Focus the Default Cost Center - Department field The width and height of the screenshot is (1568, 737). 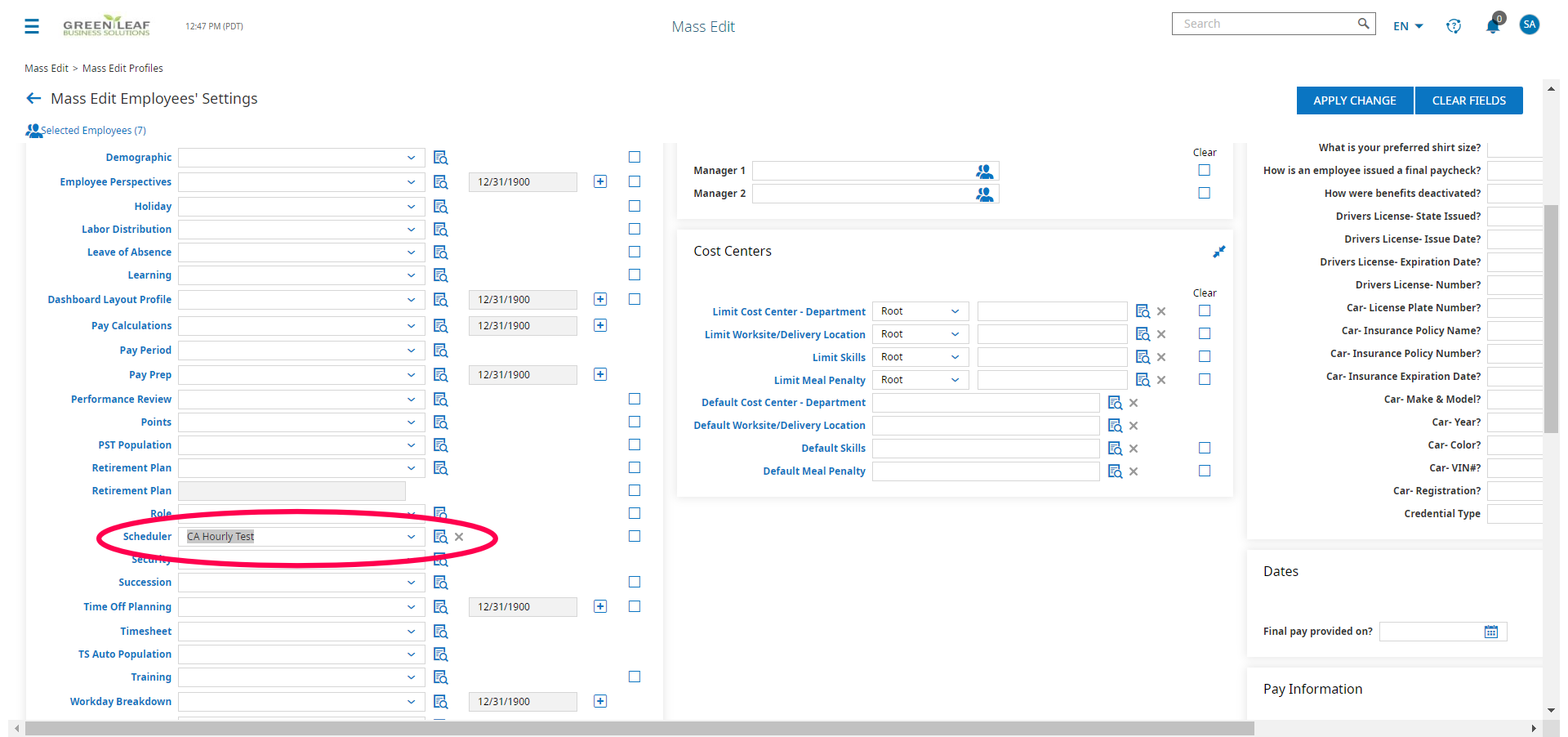[x=986, y=403]
